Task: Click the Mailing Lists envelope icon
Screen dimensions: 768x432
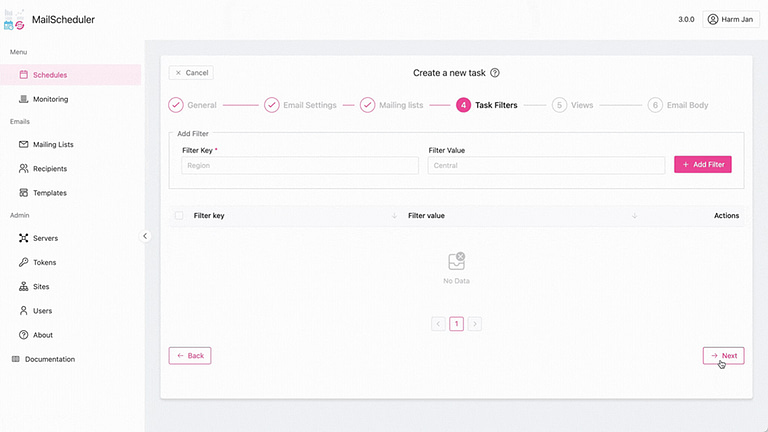Action: coord(24,144)
